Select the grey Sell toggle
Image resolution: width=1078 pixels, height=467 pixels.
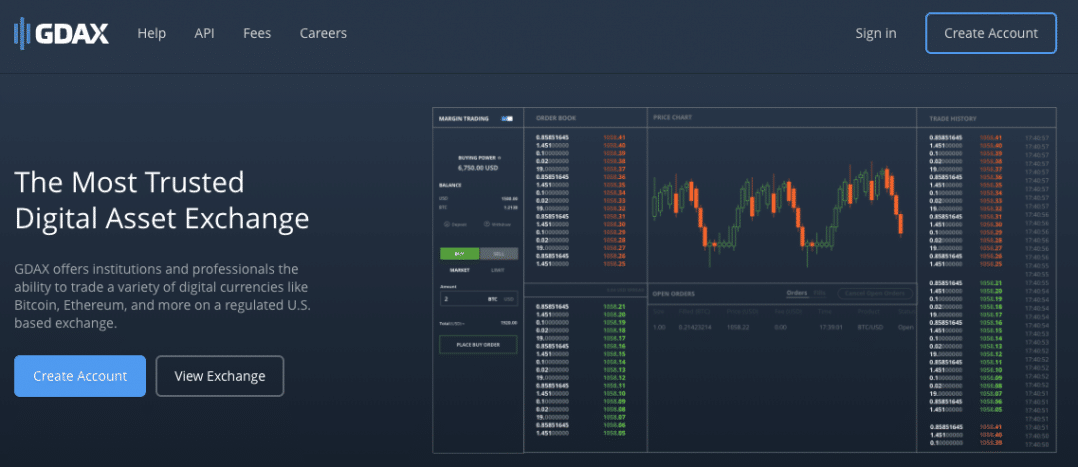pos(498,254)
